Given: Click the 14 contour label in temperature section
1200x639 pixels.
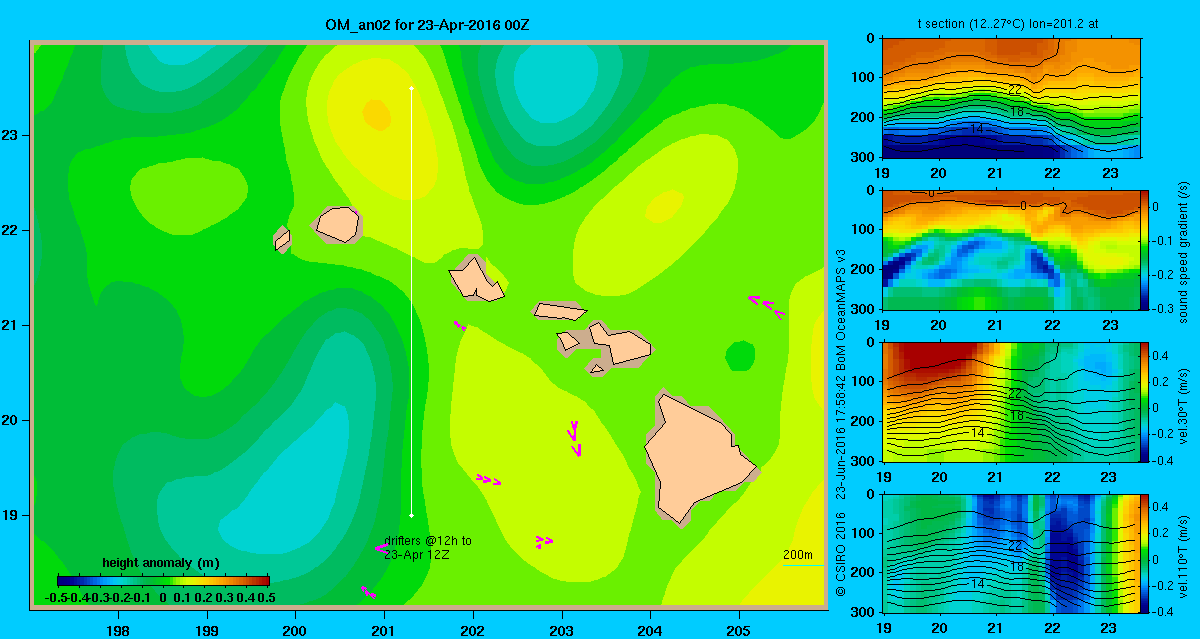Looking at the screenshot, I should 979,129.
